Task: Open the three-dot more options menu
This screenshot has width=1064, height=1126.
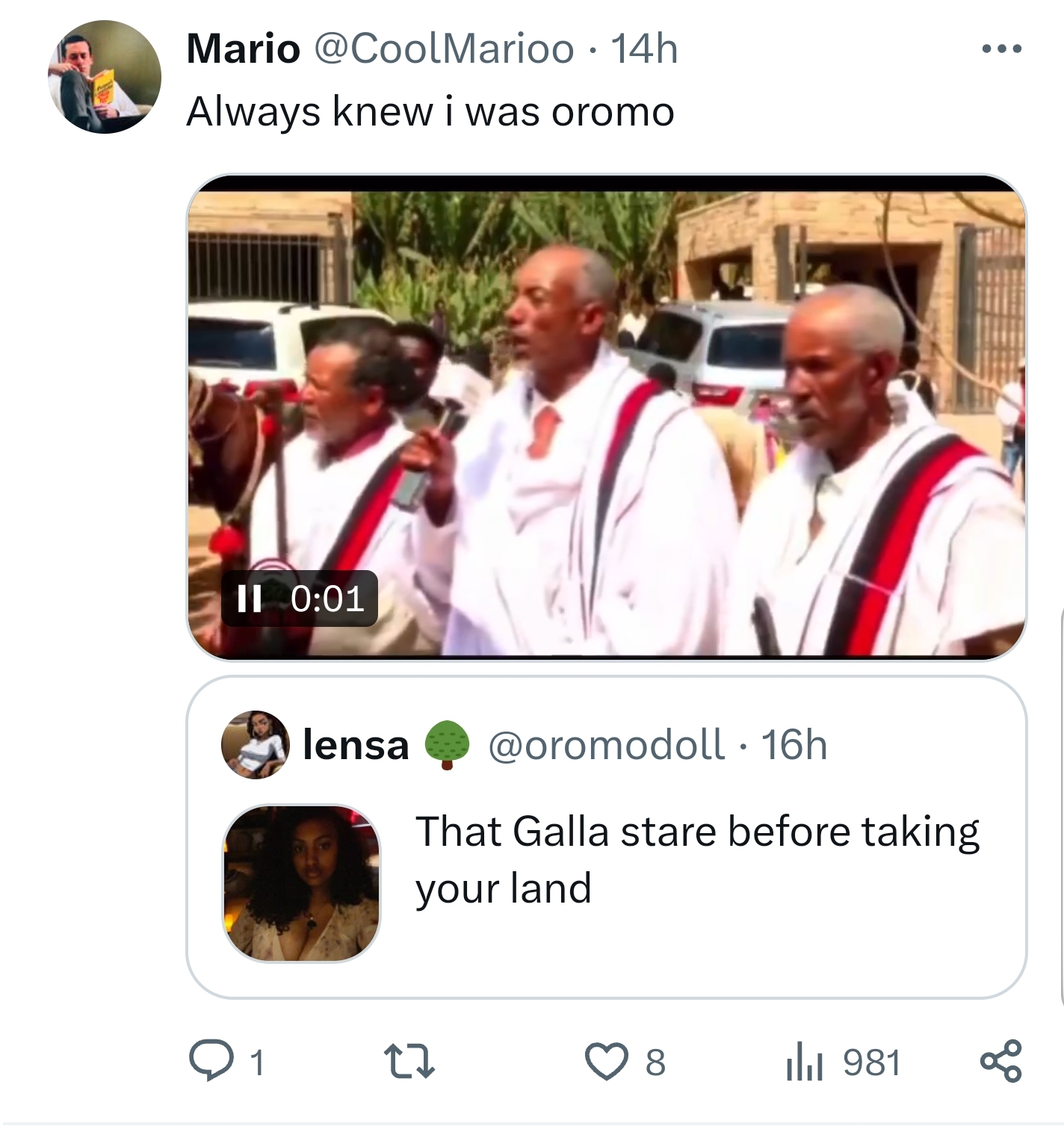Action: click(1000, 50)
